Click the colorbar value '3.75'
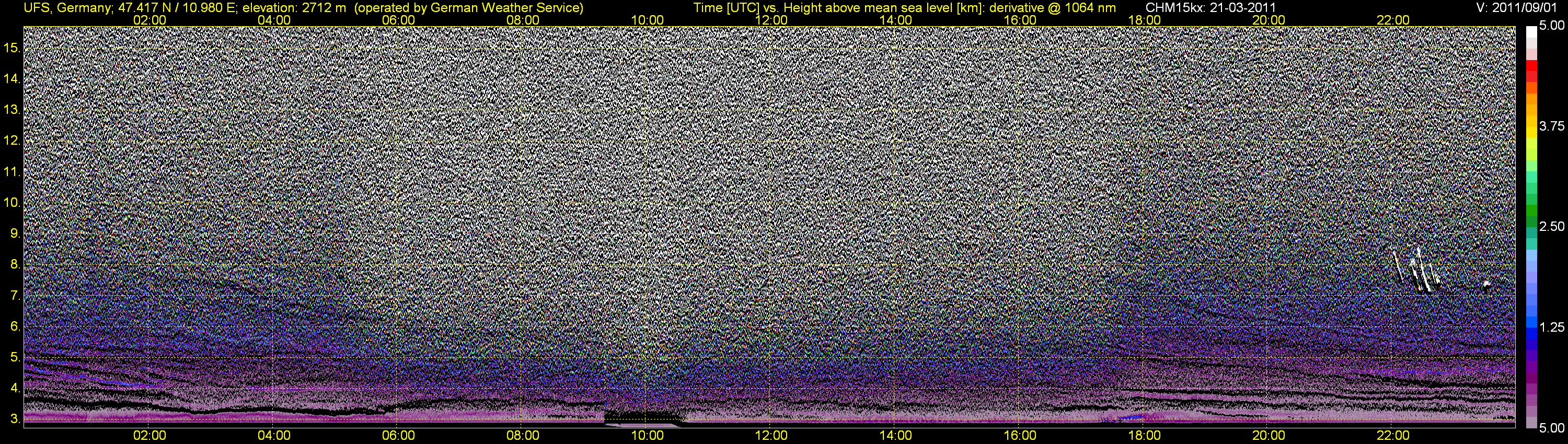 click(1552, 126)
